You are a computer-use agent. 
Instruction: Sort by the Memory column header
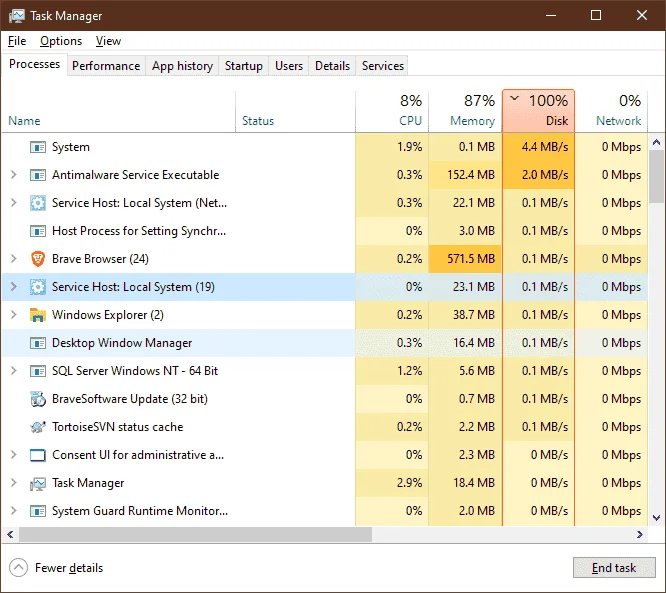click(466, 111)
